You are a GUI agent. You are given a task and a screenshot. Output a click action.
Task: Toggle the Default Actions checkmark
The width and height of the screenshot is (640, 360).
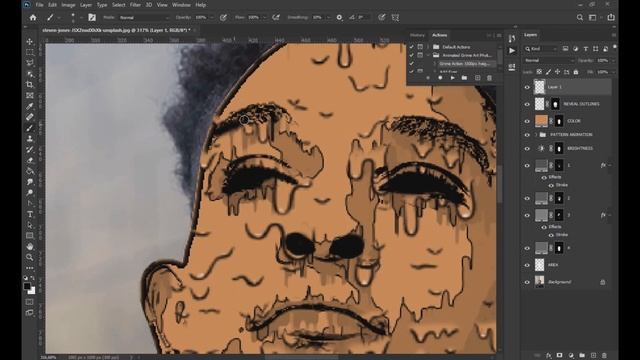[x=411, y=47]
